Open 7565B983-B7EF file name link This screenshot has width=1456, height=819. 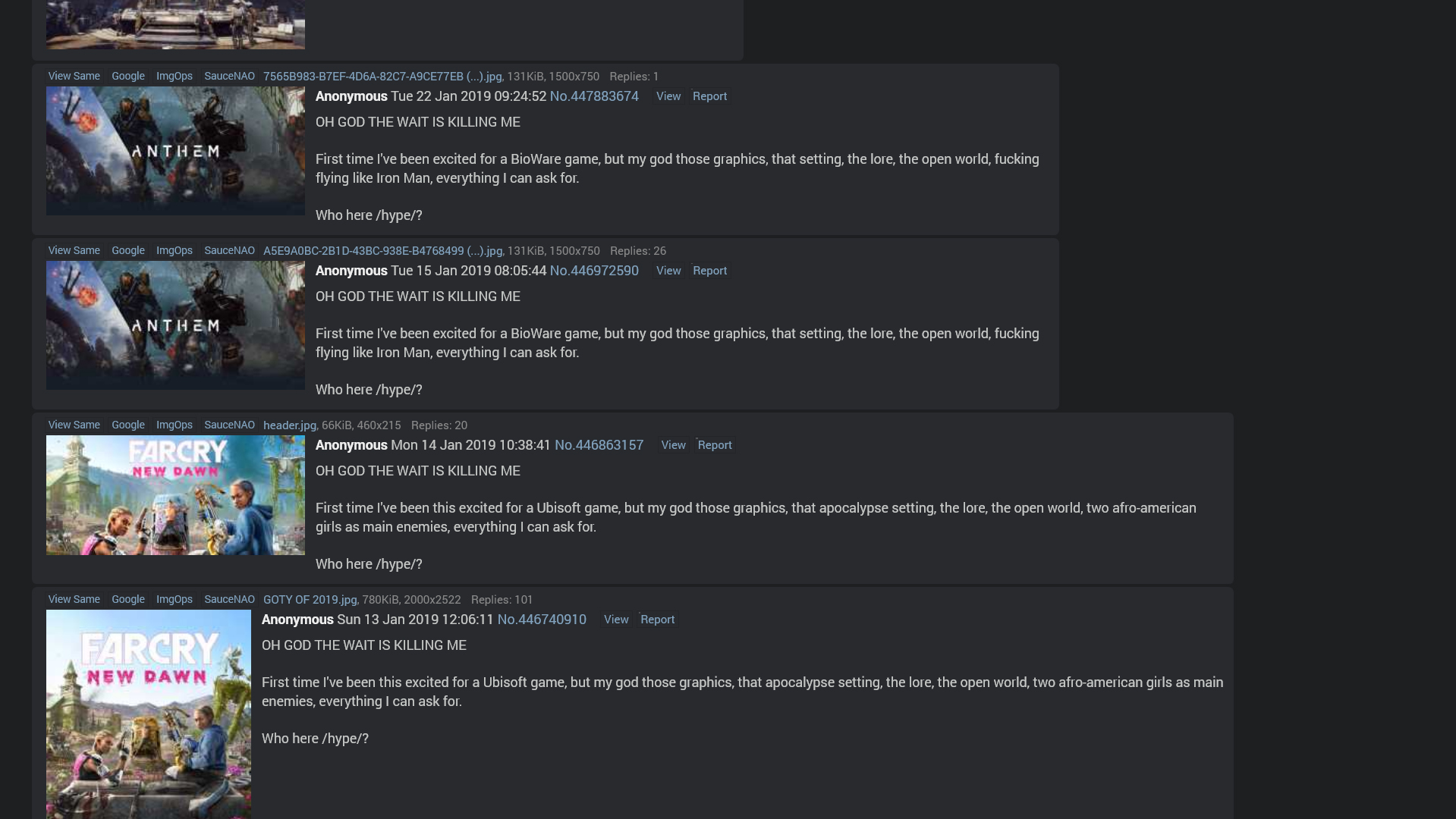382,76
